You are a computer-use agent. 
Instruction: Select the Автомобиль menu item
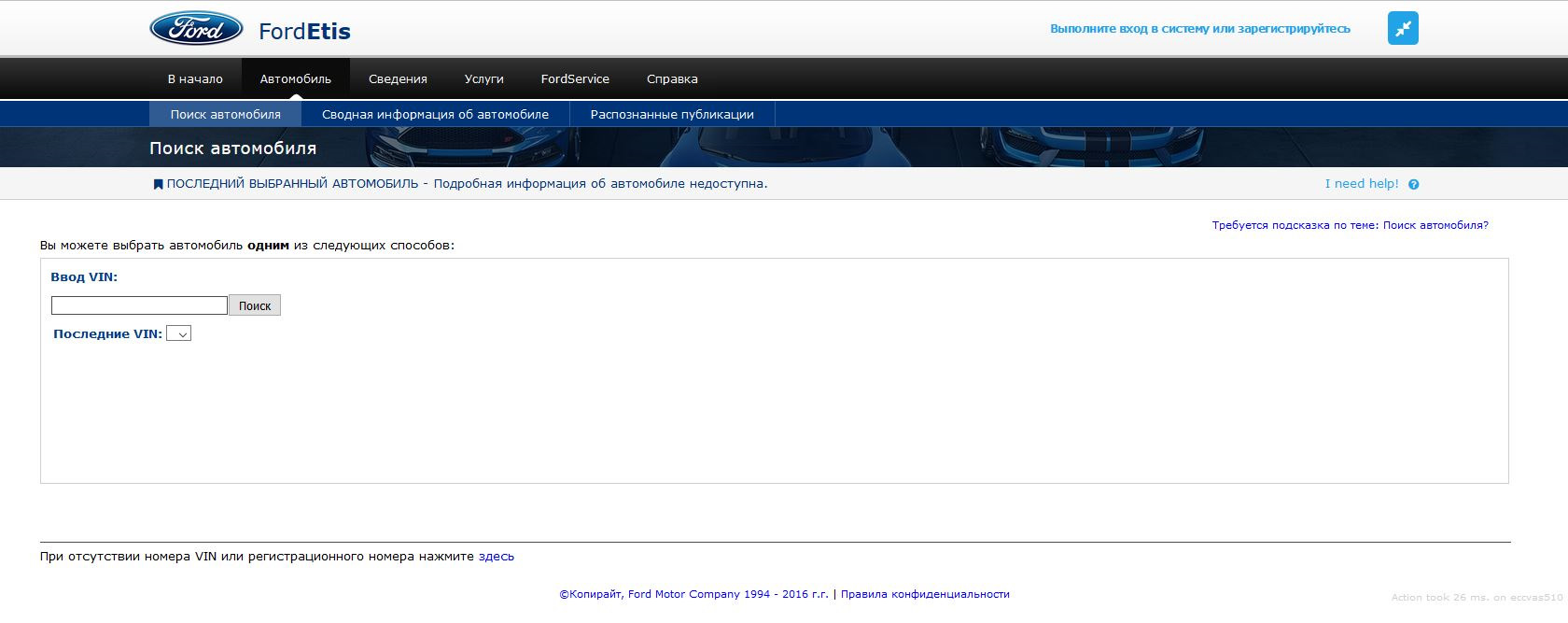pos(296,79)
